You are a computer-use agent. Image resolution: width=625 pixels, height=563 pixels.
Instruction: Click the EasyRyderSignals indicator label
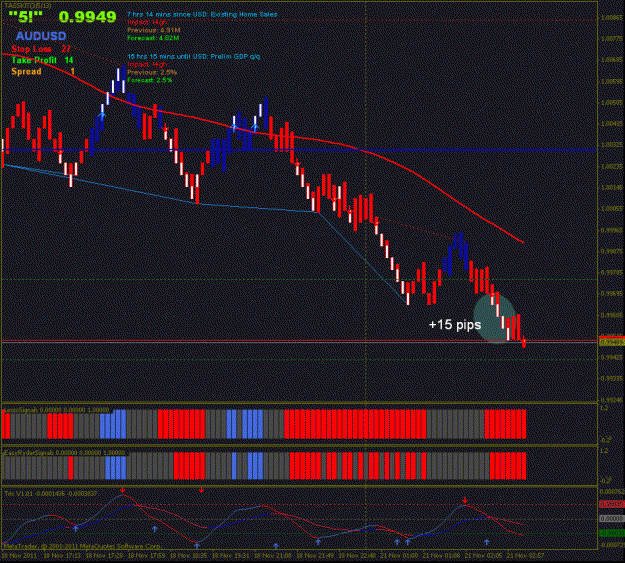(64, 453)
